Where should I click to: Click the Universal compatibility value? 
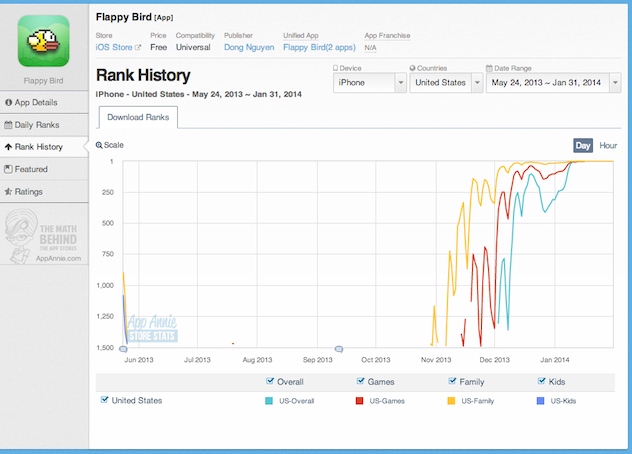tap(193, 47)
